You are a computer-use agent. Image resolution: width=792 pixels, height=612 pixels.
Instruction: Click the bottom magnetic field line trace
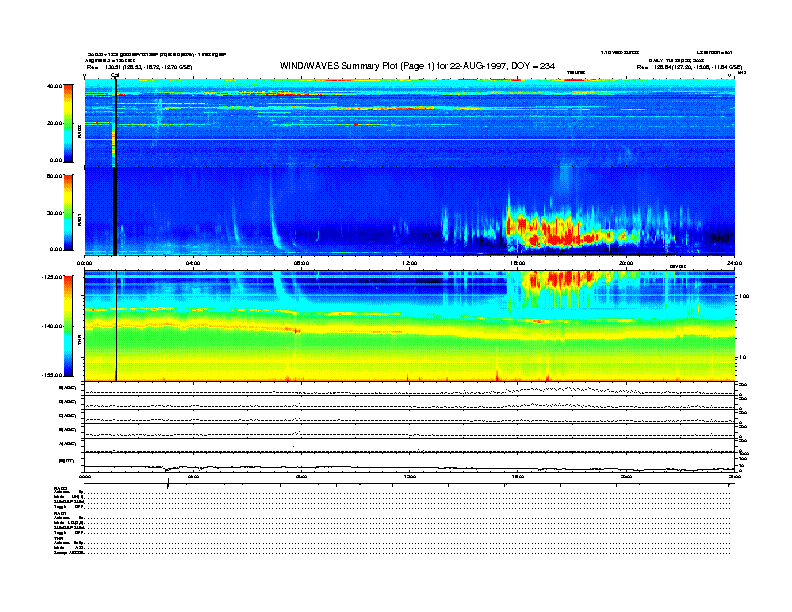[409, 468]
